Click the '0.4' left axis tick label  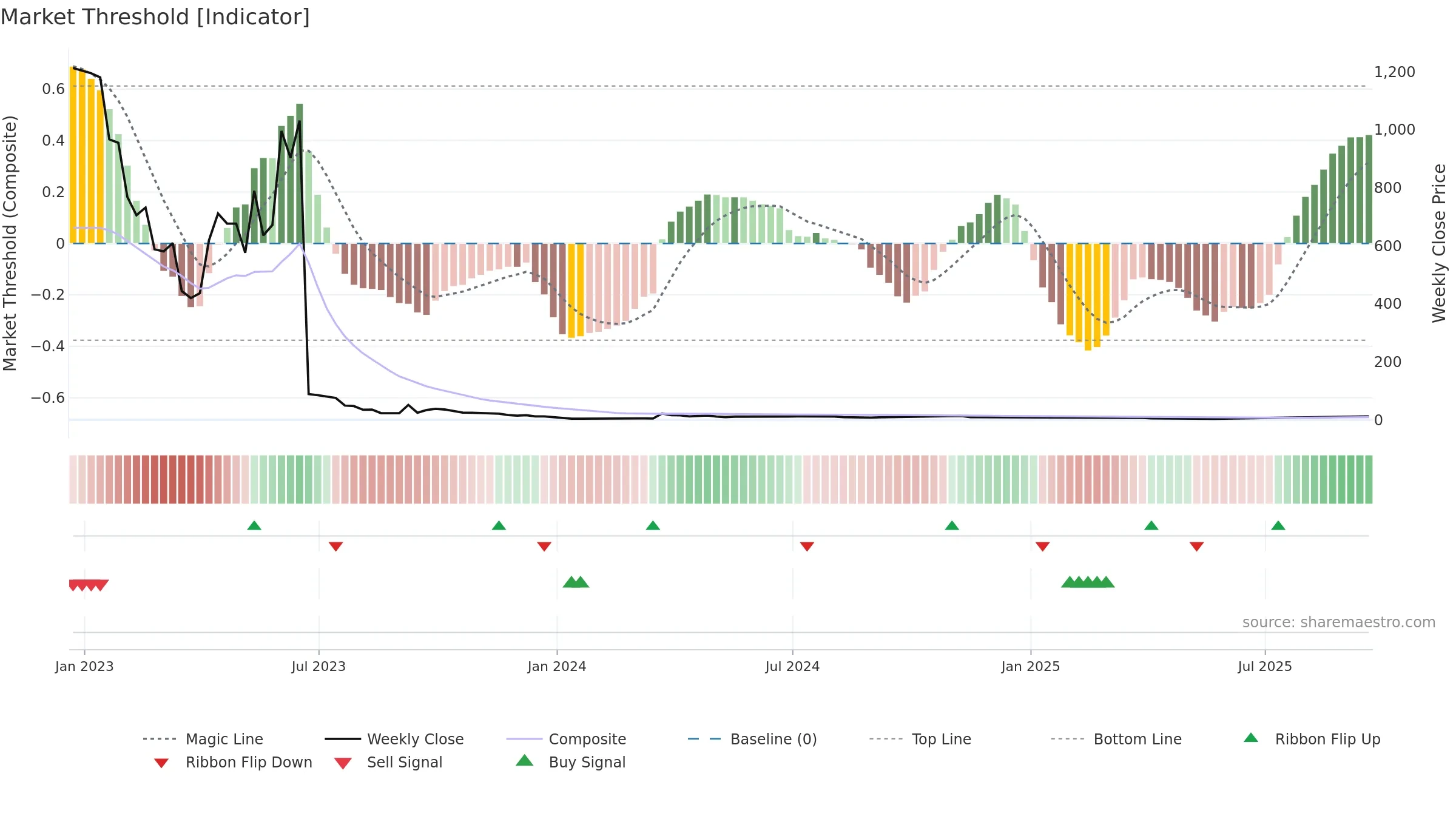tap(53, 141)
